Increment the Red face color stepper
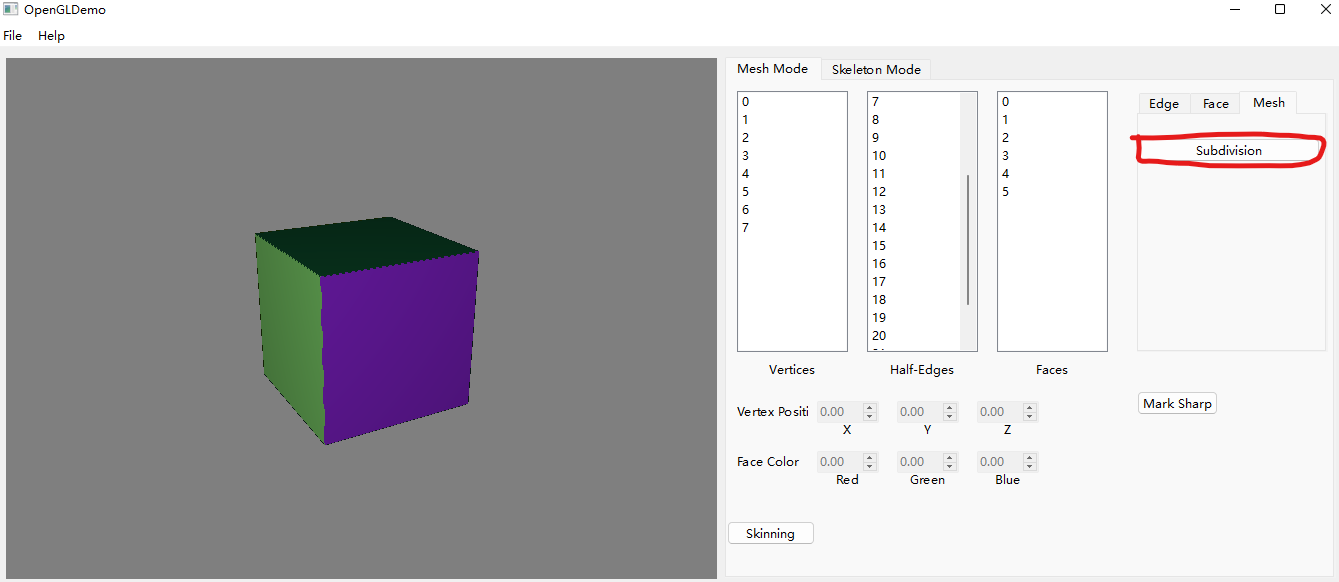This screenshot has height=582, width=1339. (x=869, y=457)
